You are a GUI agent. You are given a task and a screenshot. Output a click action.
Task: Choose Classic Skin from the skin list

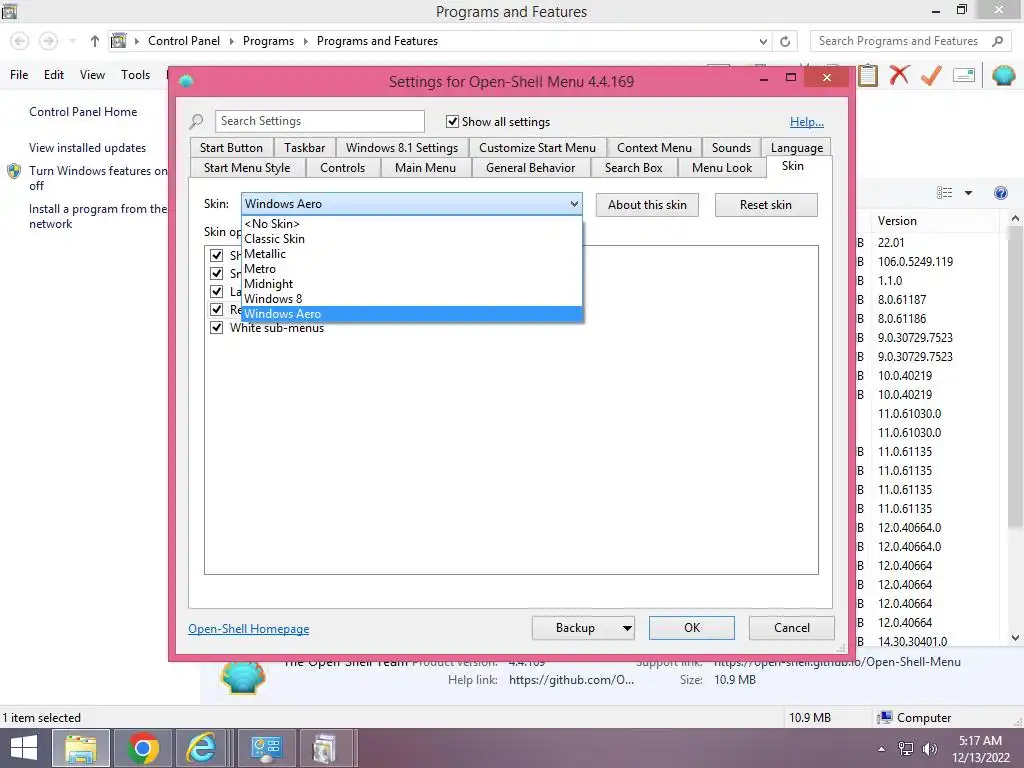[411, 239]
